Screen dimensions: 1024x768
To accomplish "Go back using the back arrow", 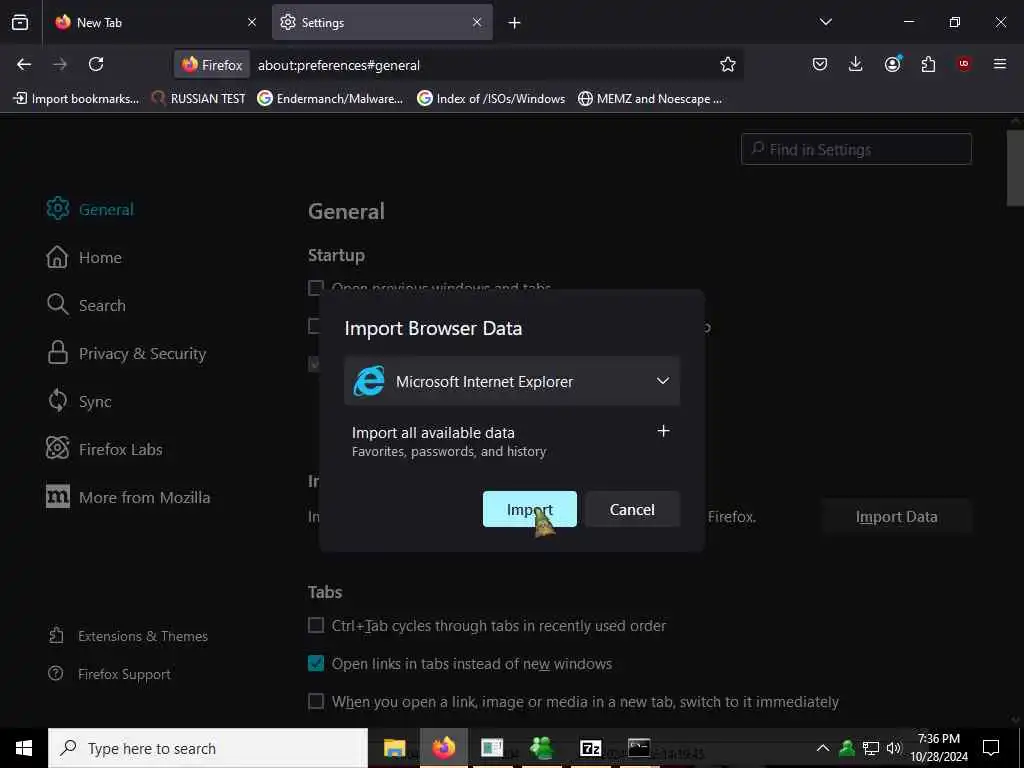I will pos(24,64).
